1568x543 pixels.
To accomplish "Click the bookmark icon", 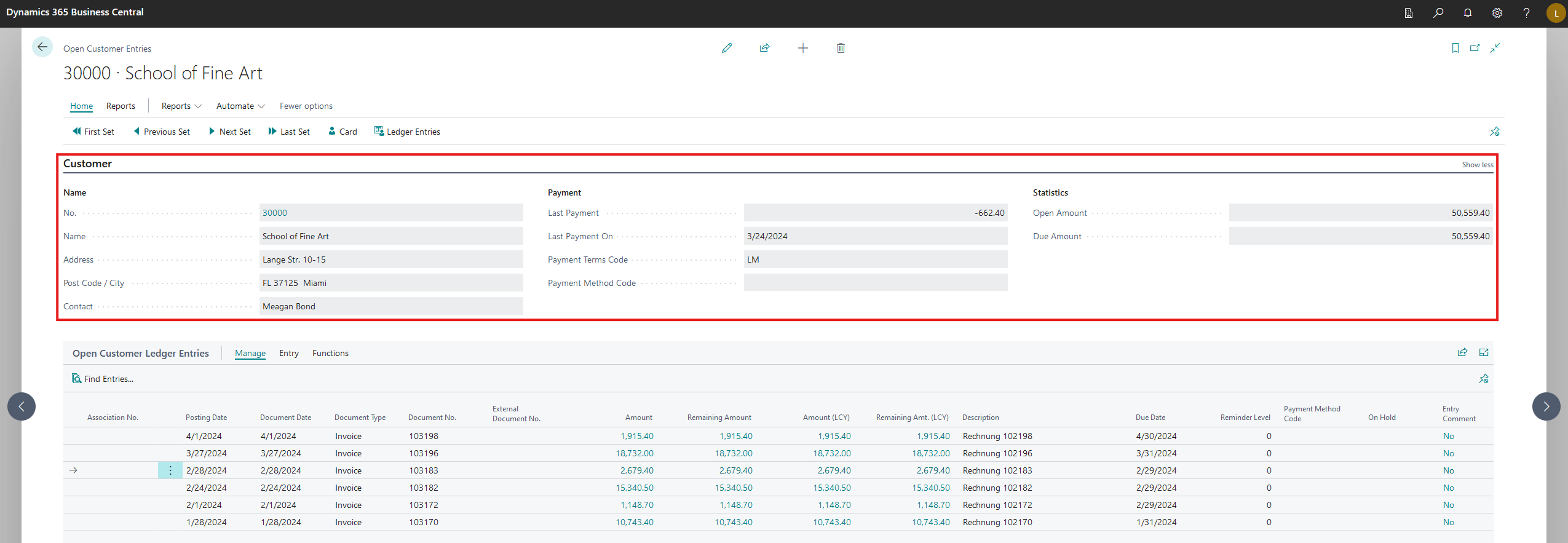I will [x=1455, y=48].
